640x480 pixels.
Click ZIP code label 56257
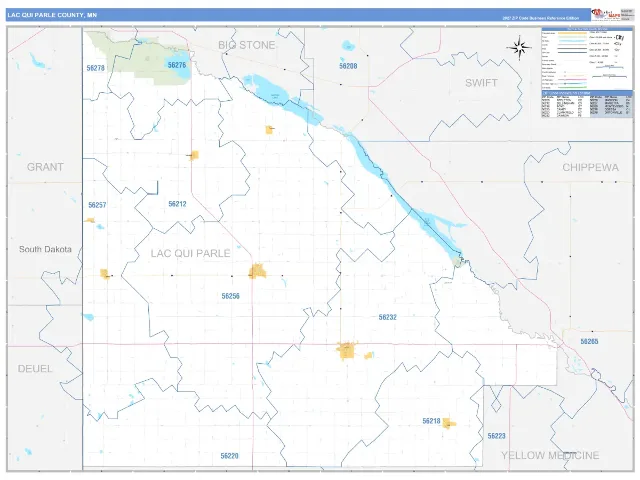tap(97, 205)
